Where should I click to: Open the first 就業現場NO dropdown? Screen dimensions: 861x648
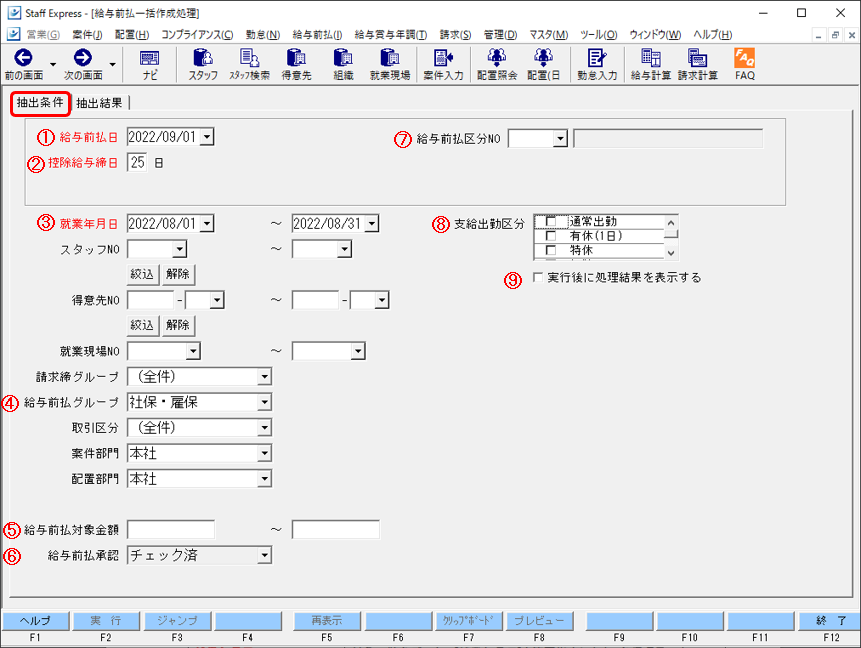pyautogui.click(x=193, y=351)
